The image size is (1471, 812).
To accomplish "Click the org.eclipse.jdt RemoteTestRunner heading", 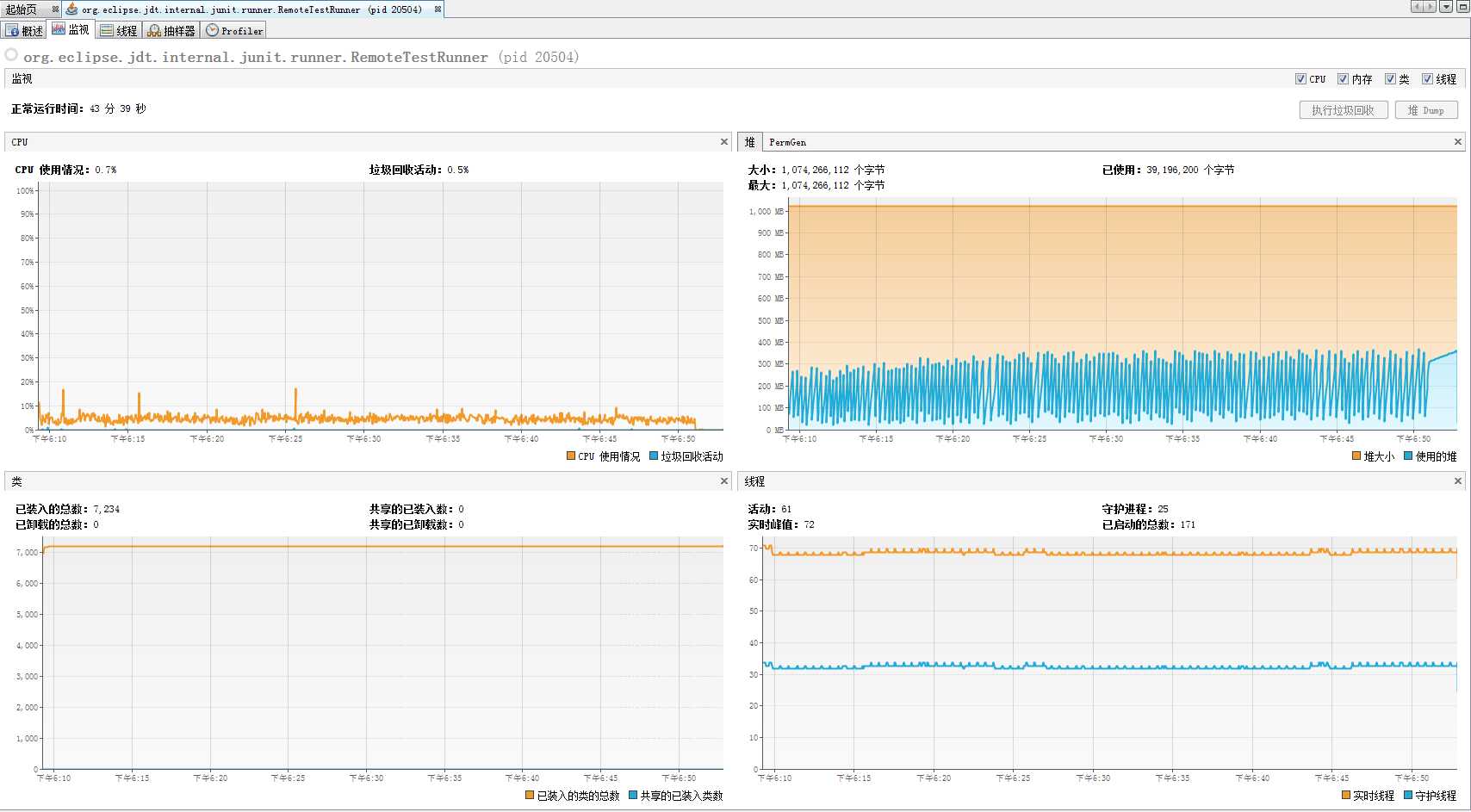I will pyautogui.click(x=301, y=57).
